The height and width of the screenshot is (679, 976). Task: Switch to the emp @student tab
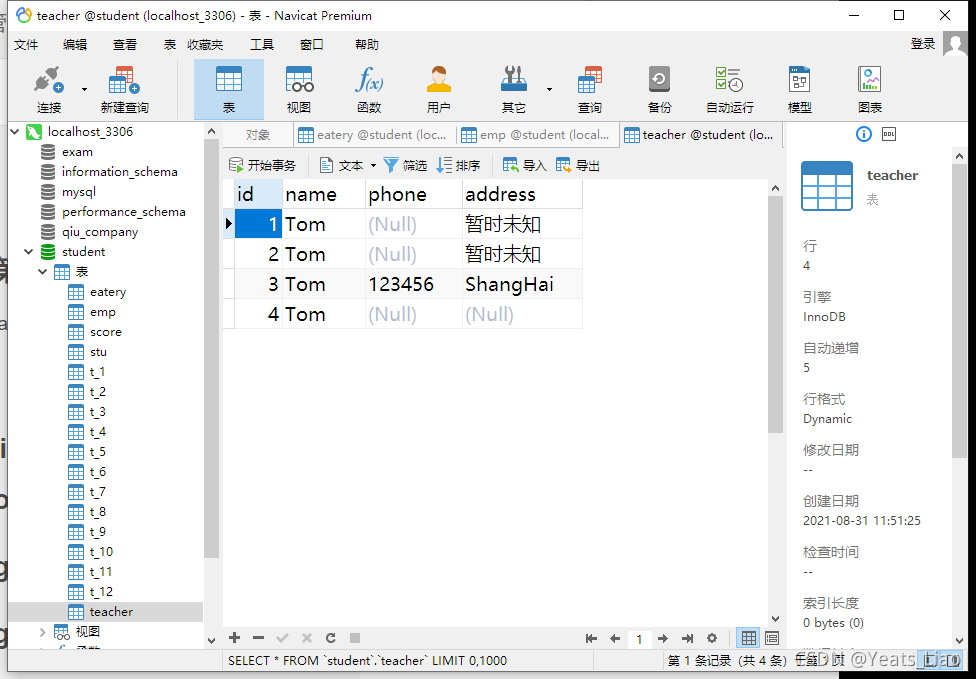(538, 135)
